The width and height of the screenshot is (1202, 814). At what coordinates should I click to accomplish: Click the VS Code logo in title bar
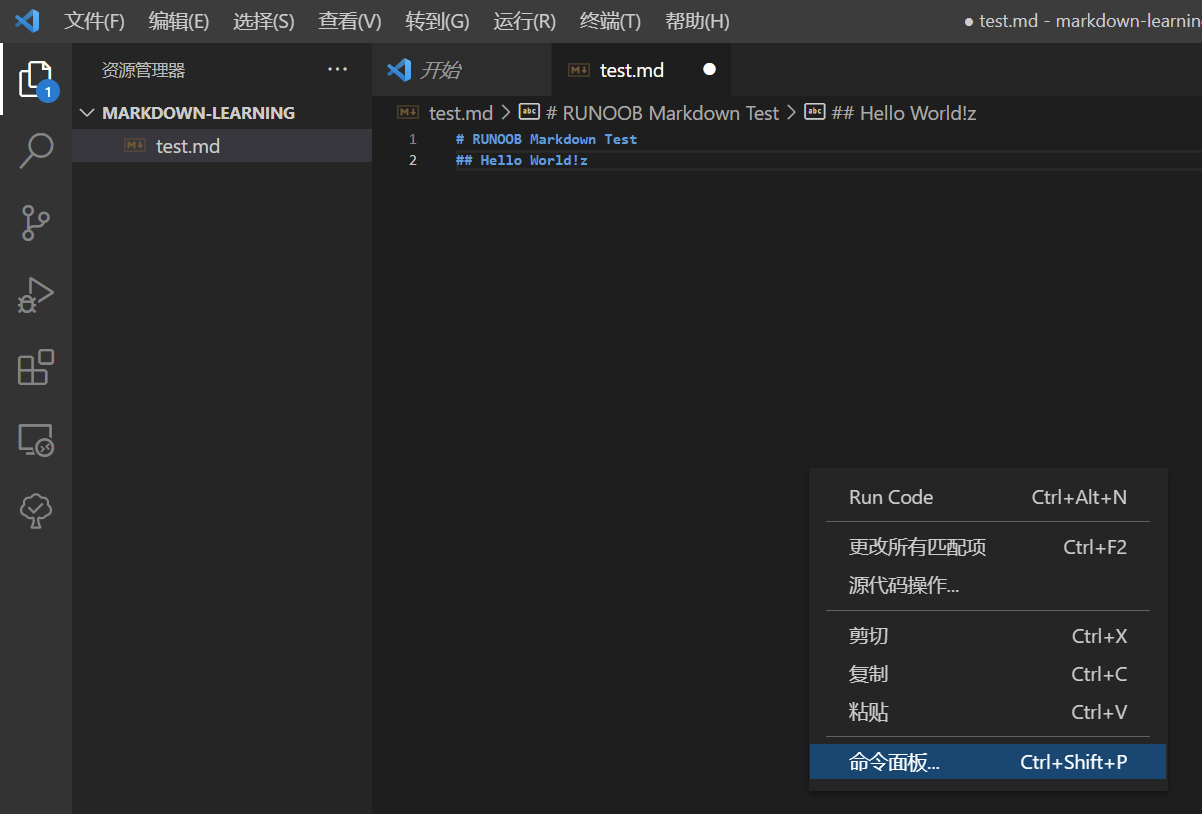[x=27, y=20]
